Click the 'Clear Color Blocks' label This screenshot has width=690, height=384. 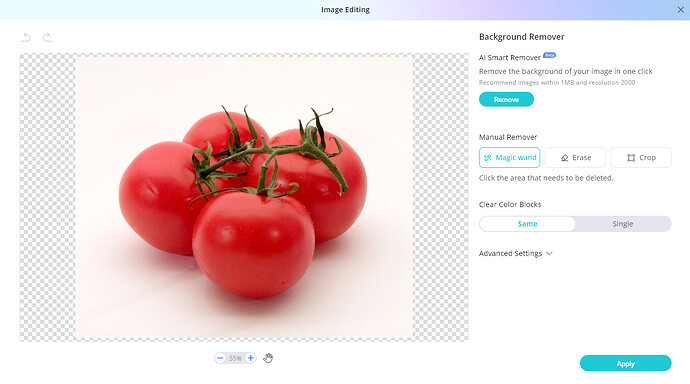(510, 205)
